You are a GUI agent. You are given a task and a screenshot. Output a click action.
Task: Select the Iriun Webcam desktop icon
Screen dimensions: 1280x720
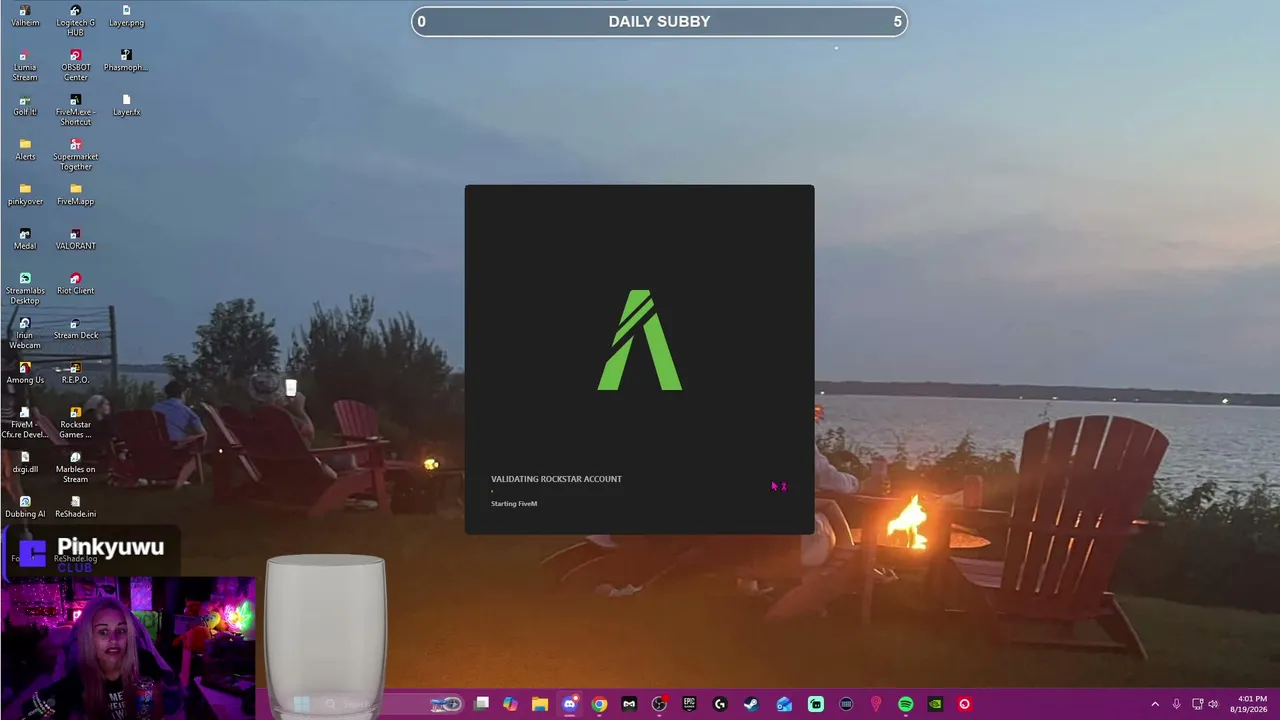pyautogui.click(x=25, y=333)
